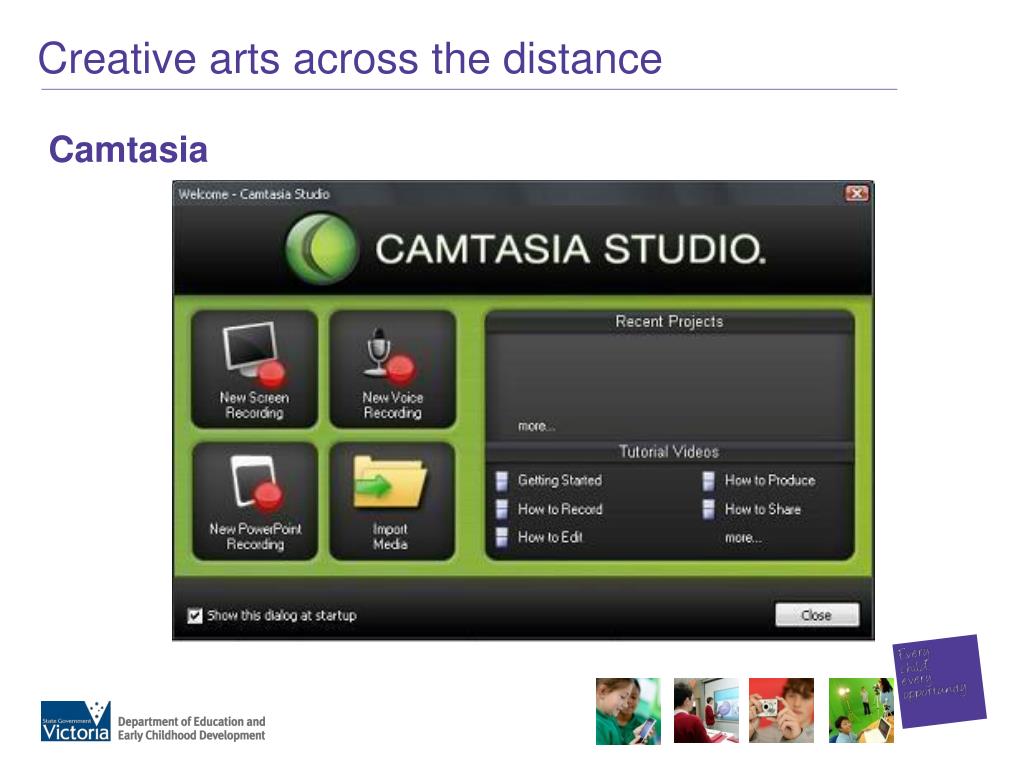
Task: Close the welcome window with the red X
Action: [x=857, y=193]
